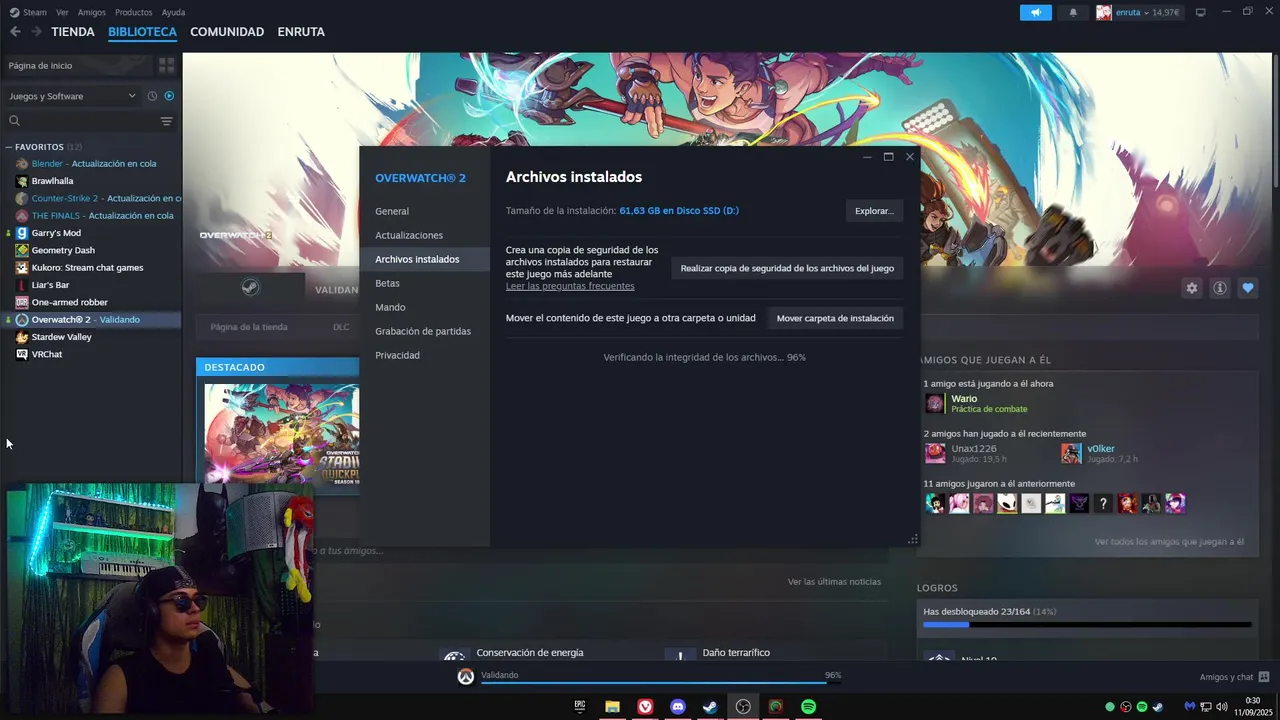Collapse the FAVORITOS category
Screen dimensions: 1280x720
(x=39, y=147)
